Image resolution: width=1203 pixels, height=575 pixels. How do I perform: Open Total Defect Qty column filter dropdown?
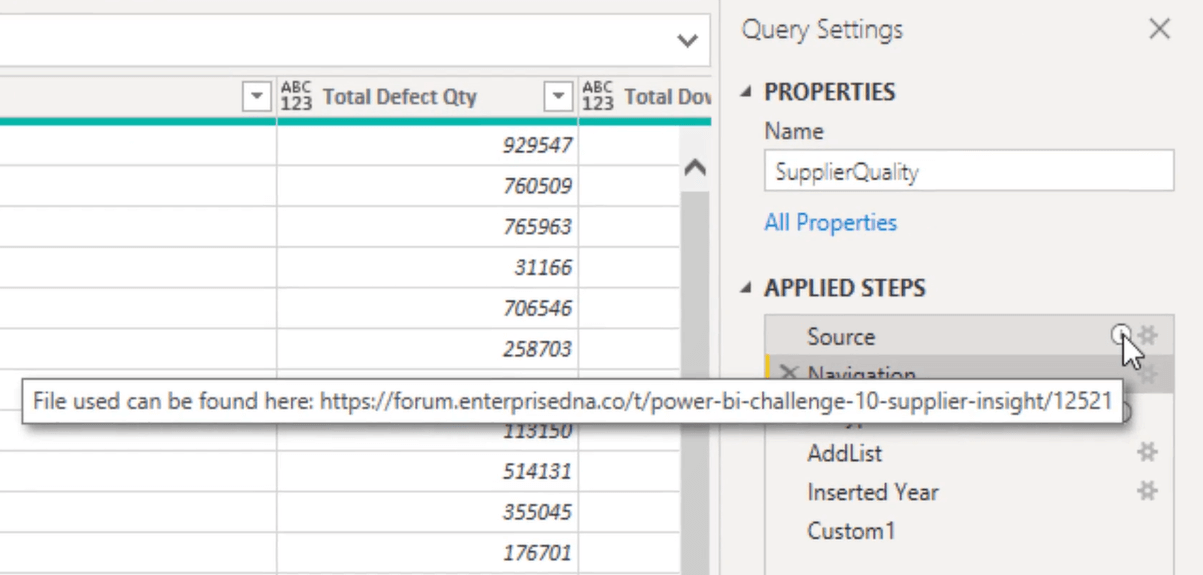(x=557, y=97)
